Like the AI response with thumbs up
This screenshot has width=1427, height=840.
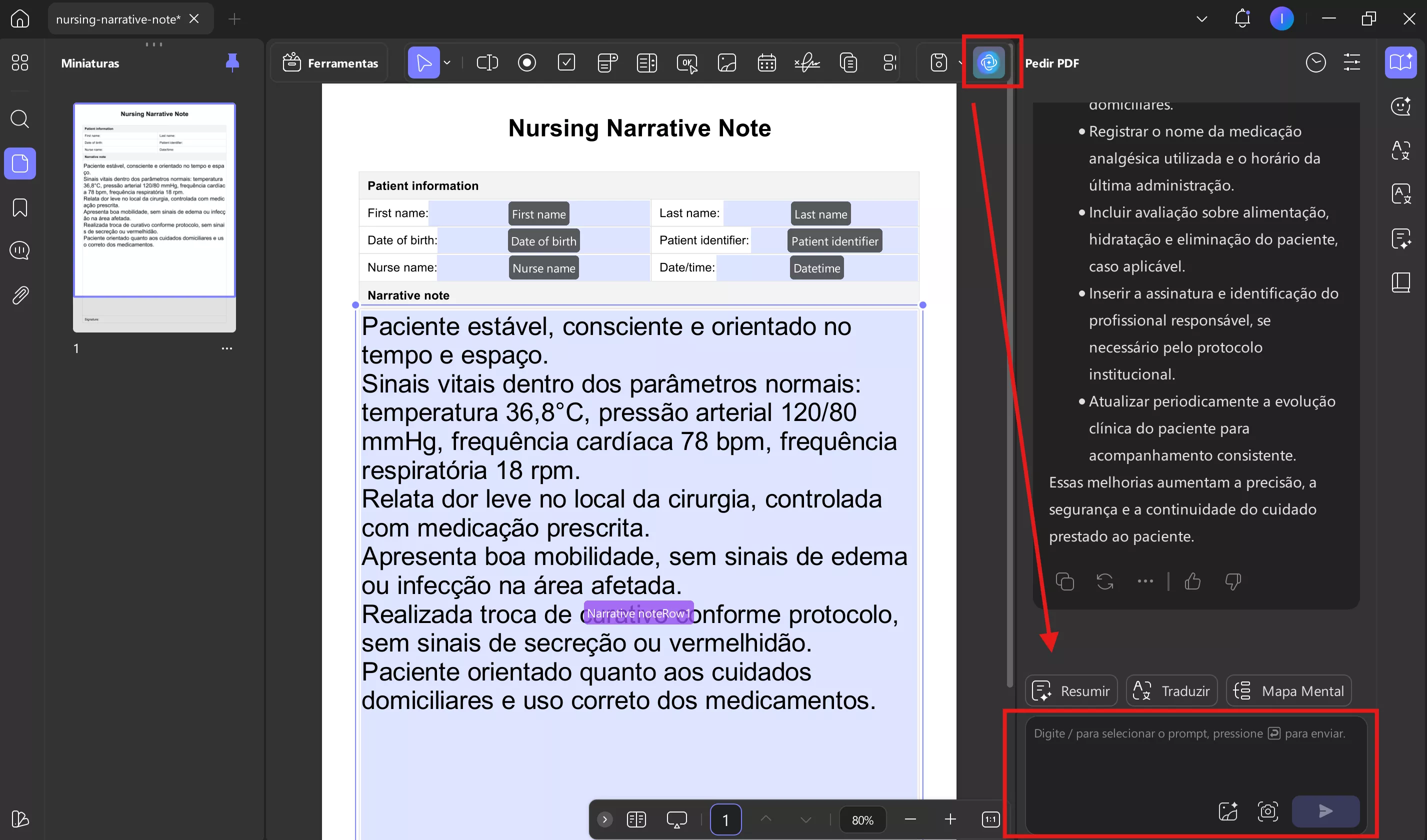(x=1192, y=581)
